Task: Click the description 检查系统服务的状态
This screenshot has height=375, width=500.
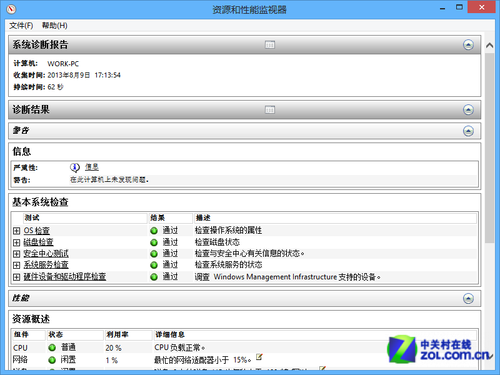Action: click(x=228, y=265)
